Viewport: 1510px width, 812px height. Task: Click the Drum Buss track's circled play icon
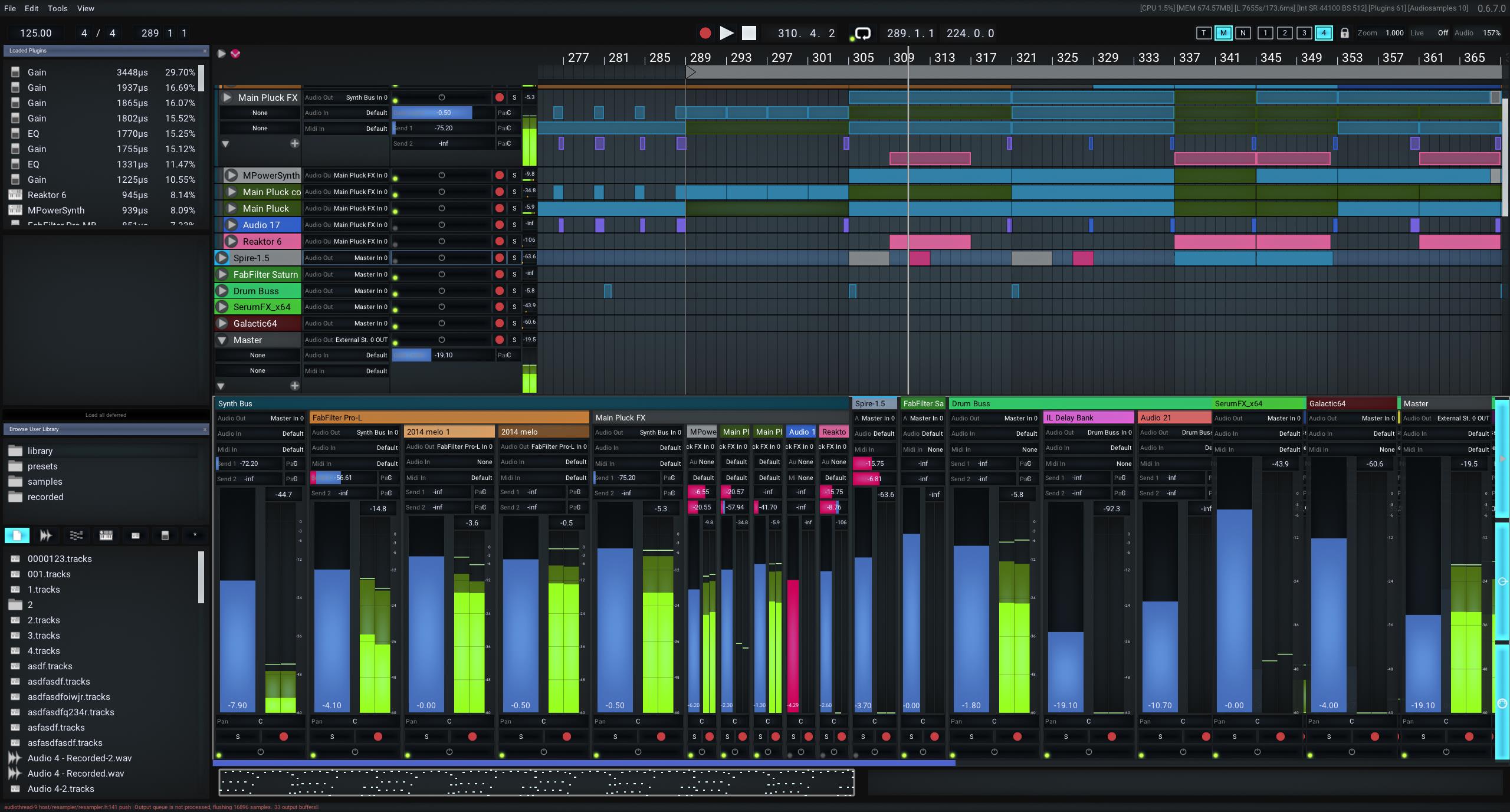click(222, 291)
